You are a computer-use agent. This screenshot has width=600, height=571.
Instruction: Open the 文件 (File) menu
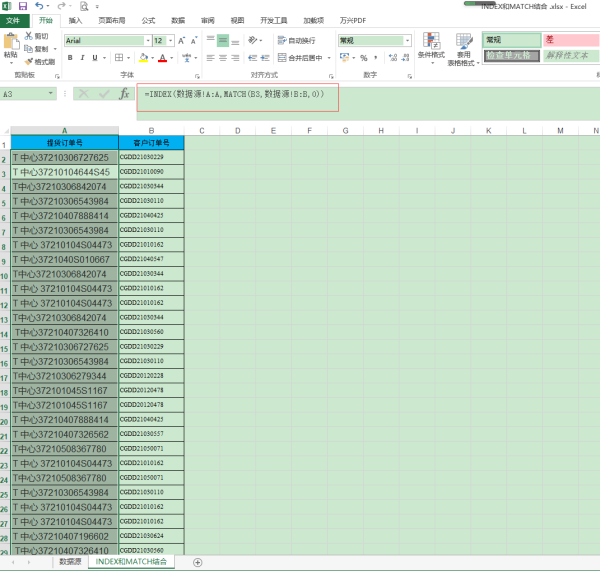coord(13,20)
